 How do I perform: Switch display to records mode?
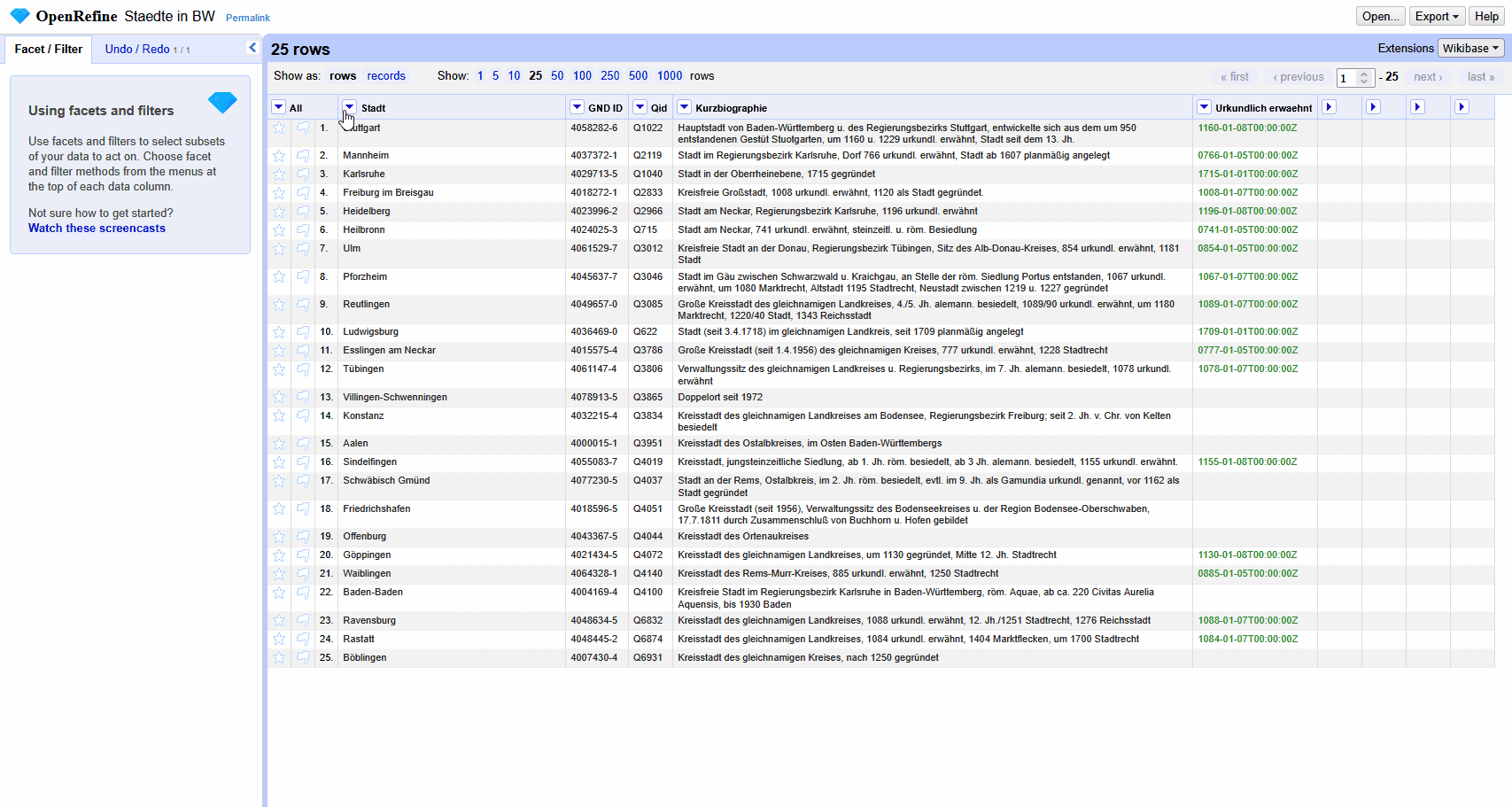[x=386, y=75]
